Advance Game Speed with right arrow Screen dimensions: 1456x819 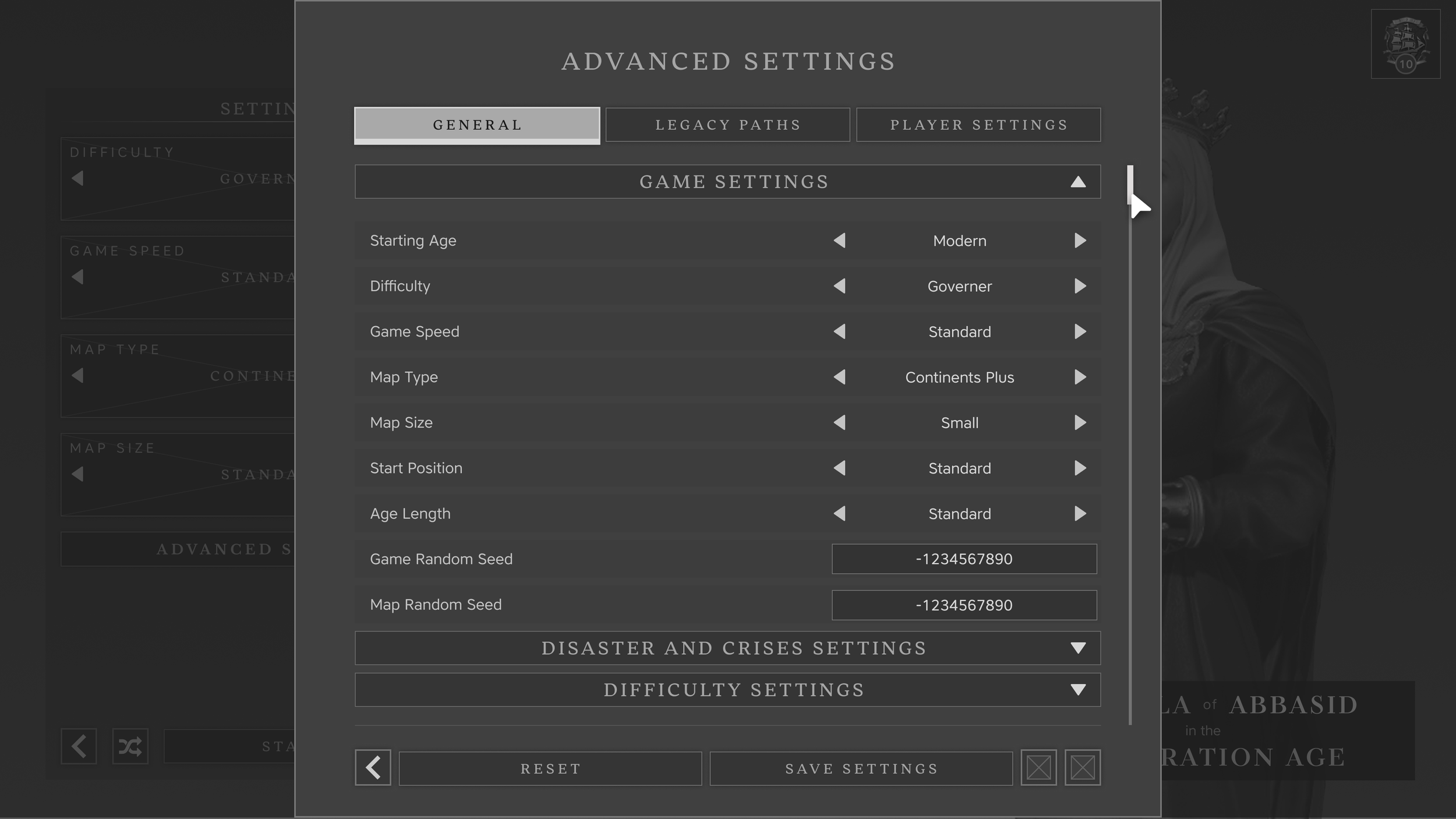(1080, 331)
